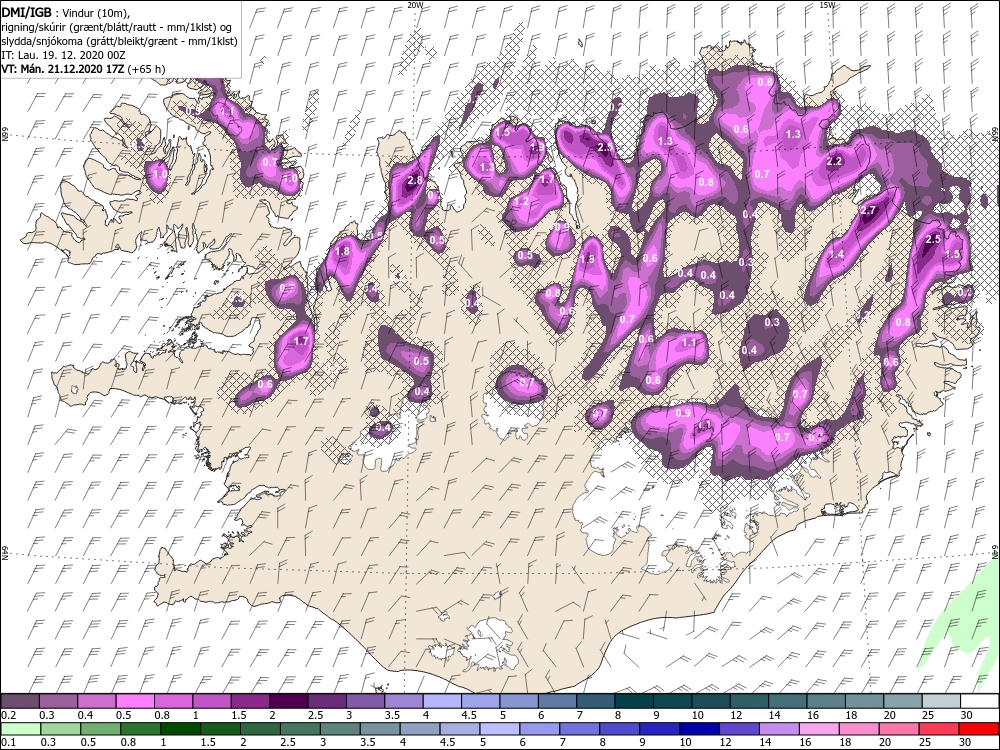Select the white 30 swatch in the top legend row

[x=979, y=702]
